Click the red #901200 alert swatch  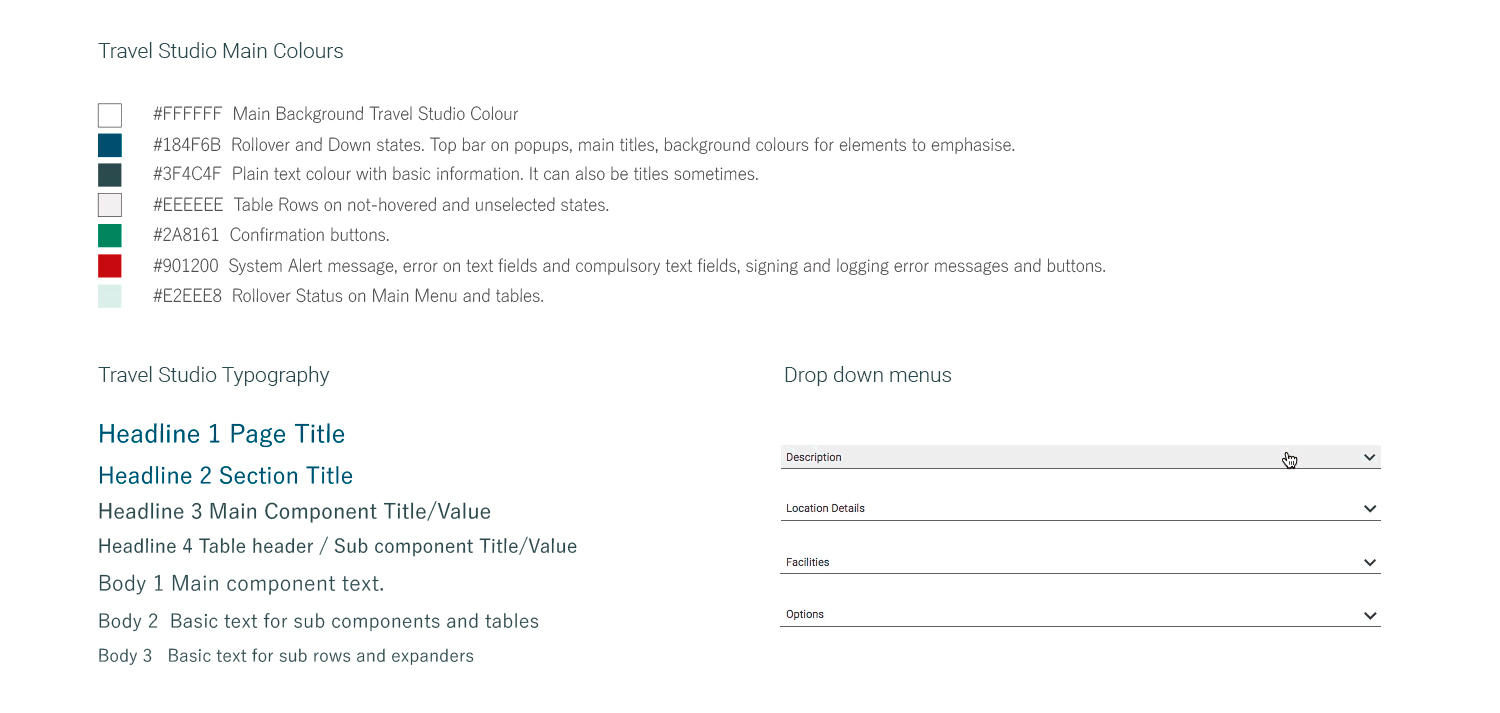click(x=110, y=266)
